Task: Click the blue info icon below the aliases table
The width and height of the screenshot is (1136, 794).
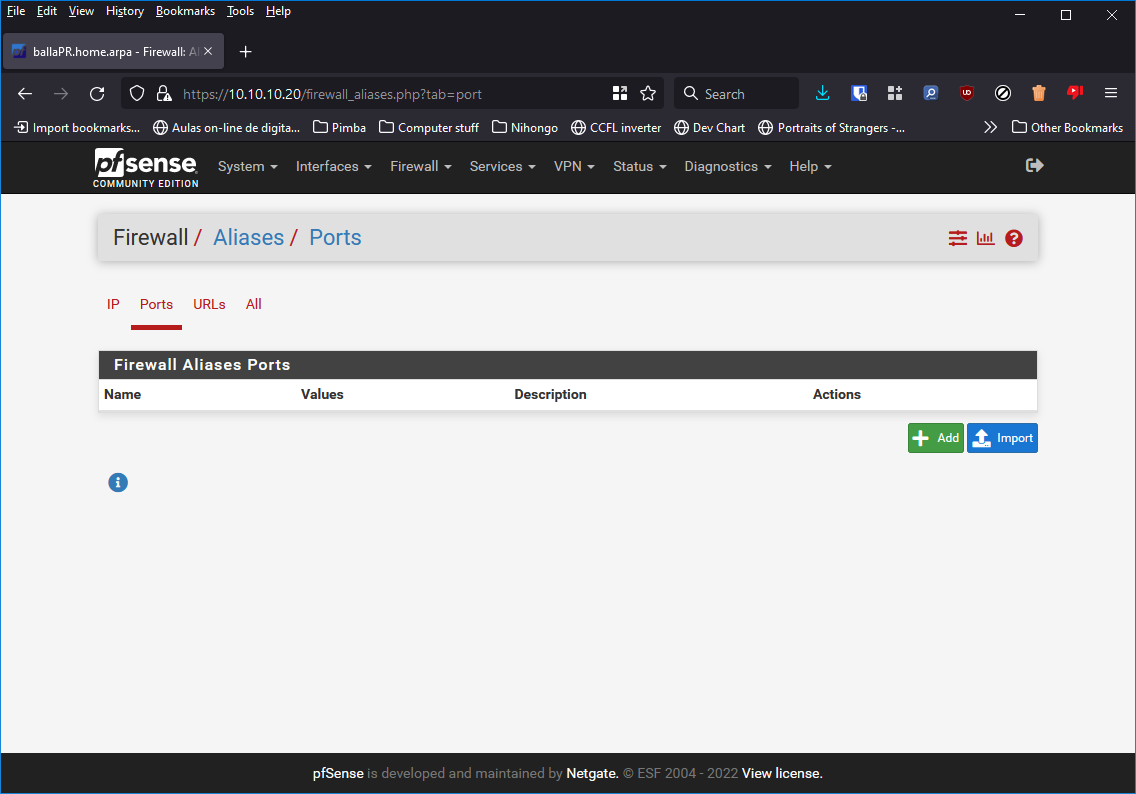Action: [x=118, y=482]
